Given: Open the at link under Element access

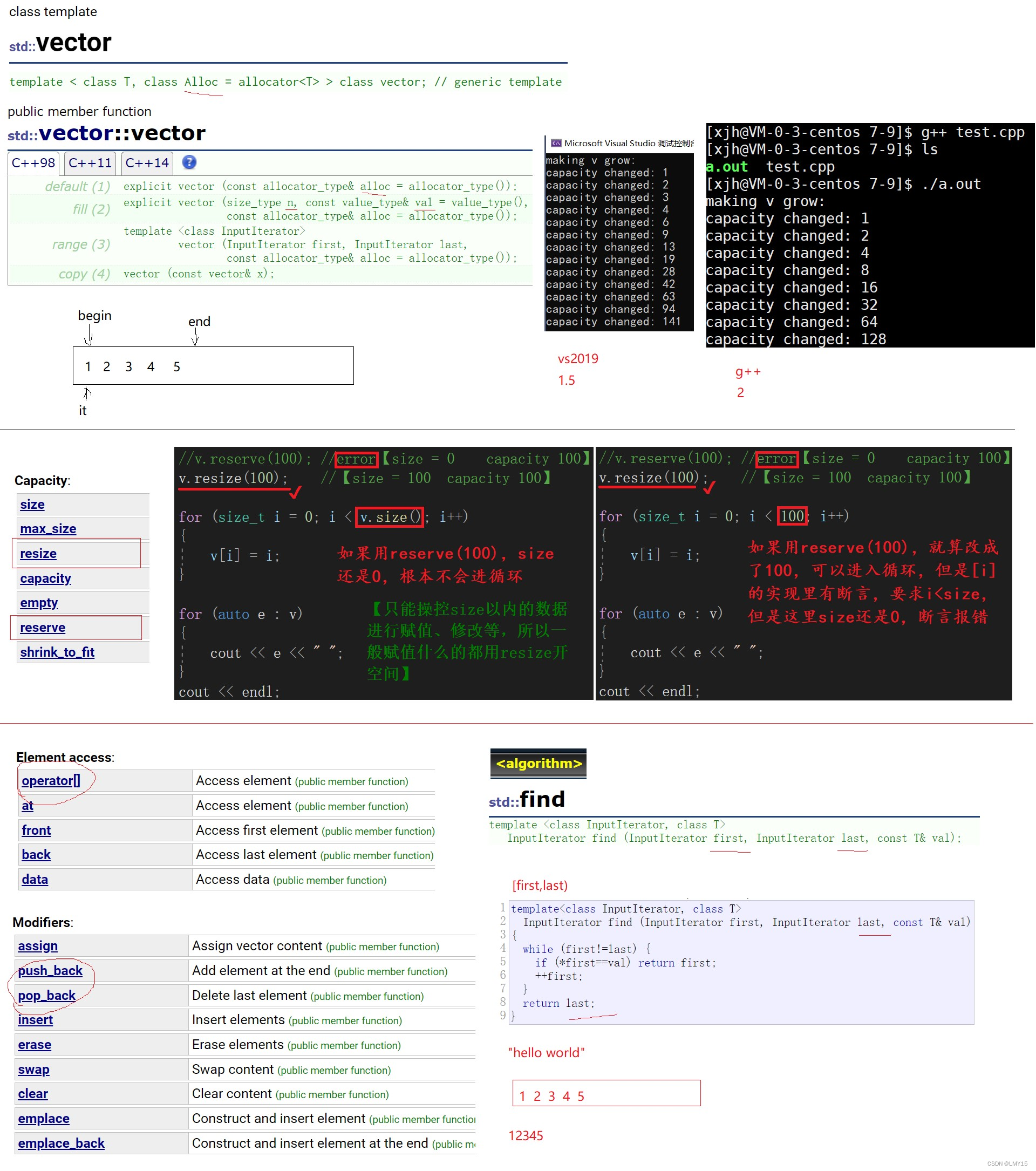Looking at the screenshot, I should coord(28,805).
